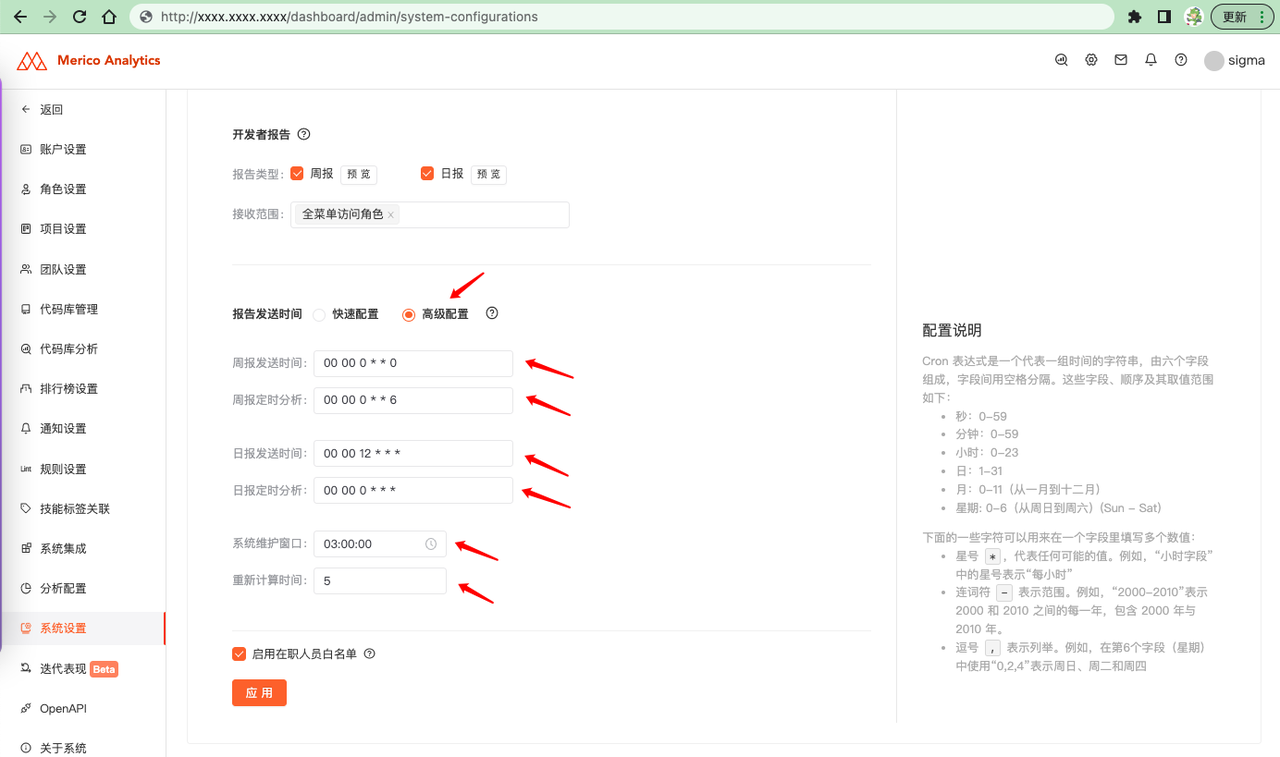Toggle the browser side panel icon
Image resolution: width=1280 pixels, height=757 pixels.
click(x=1164, y=17)
